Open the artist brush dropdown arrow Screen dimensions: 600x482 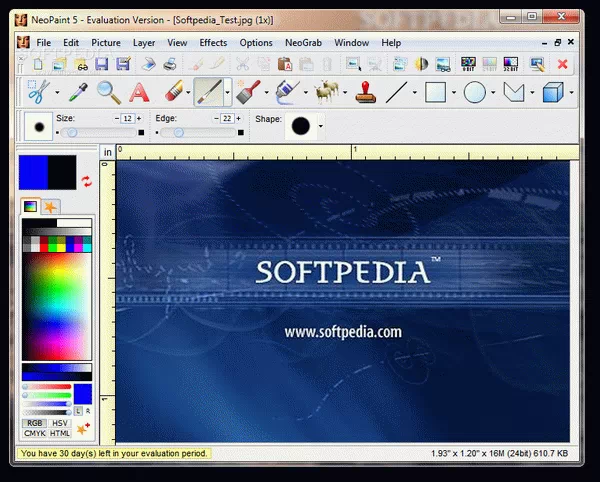coord(227,92)
